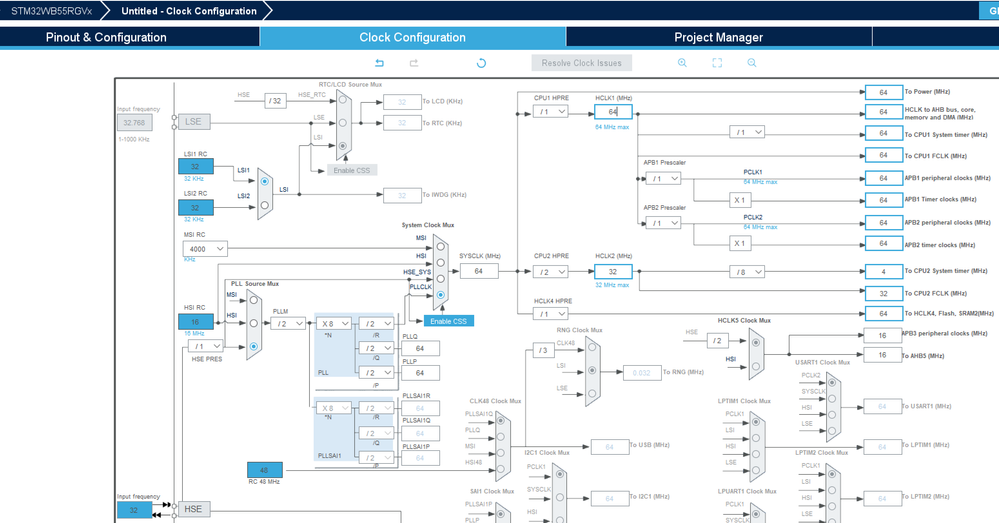999x523 pixels.
Task: Switch to Clock Configuration tab
Action: point(412,37)
